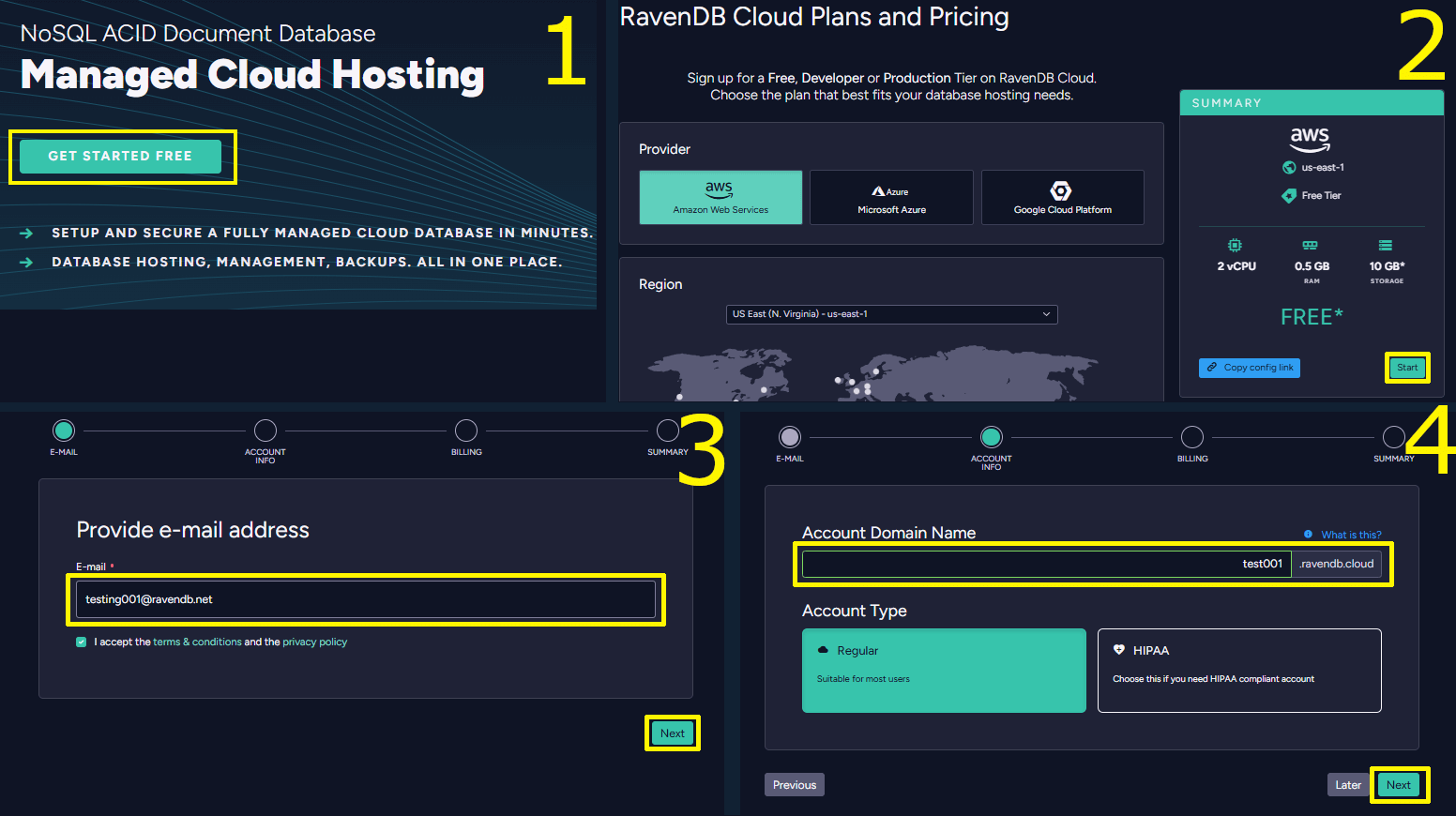Select Google Cloud Platform provider
The image size is (1456, 816).
tap(1062, 197)
